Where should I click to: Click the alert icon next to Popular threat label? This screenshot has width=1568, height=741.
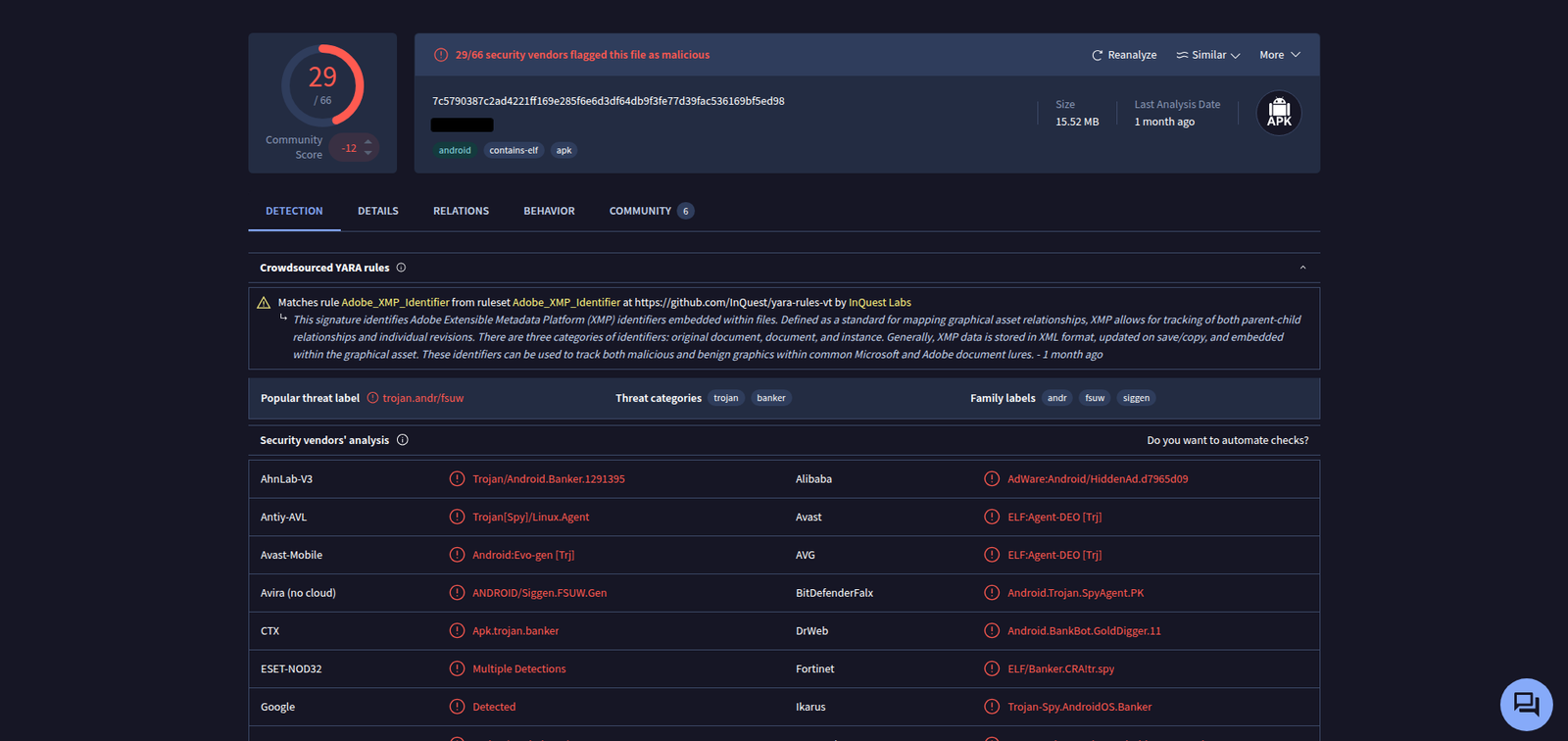click(372, 398)
